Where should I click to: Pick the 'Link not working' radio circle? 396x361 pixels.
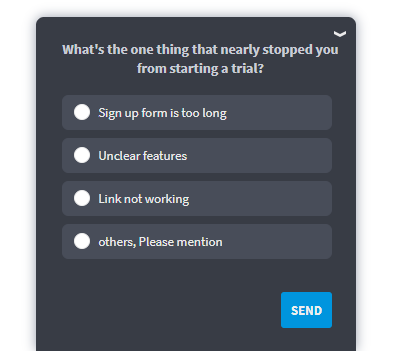click(82, 198)
